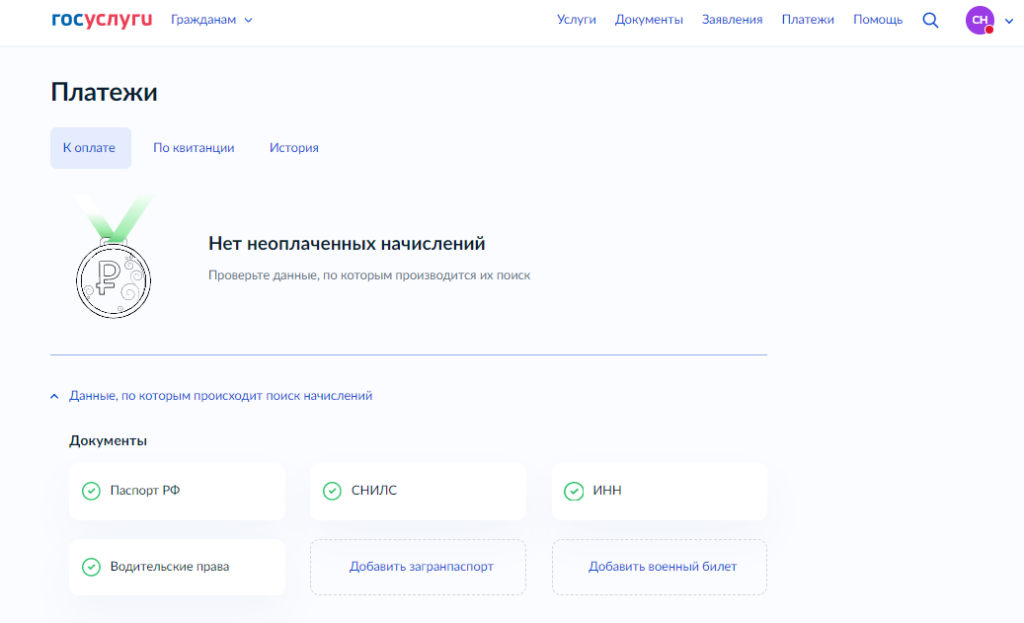Open Услуги in the top navigation

(x=576, y=20)
